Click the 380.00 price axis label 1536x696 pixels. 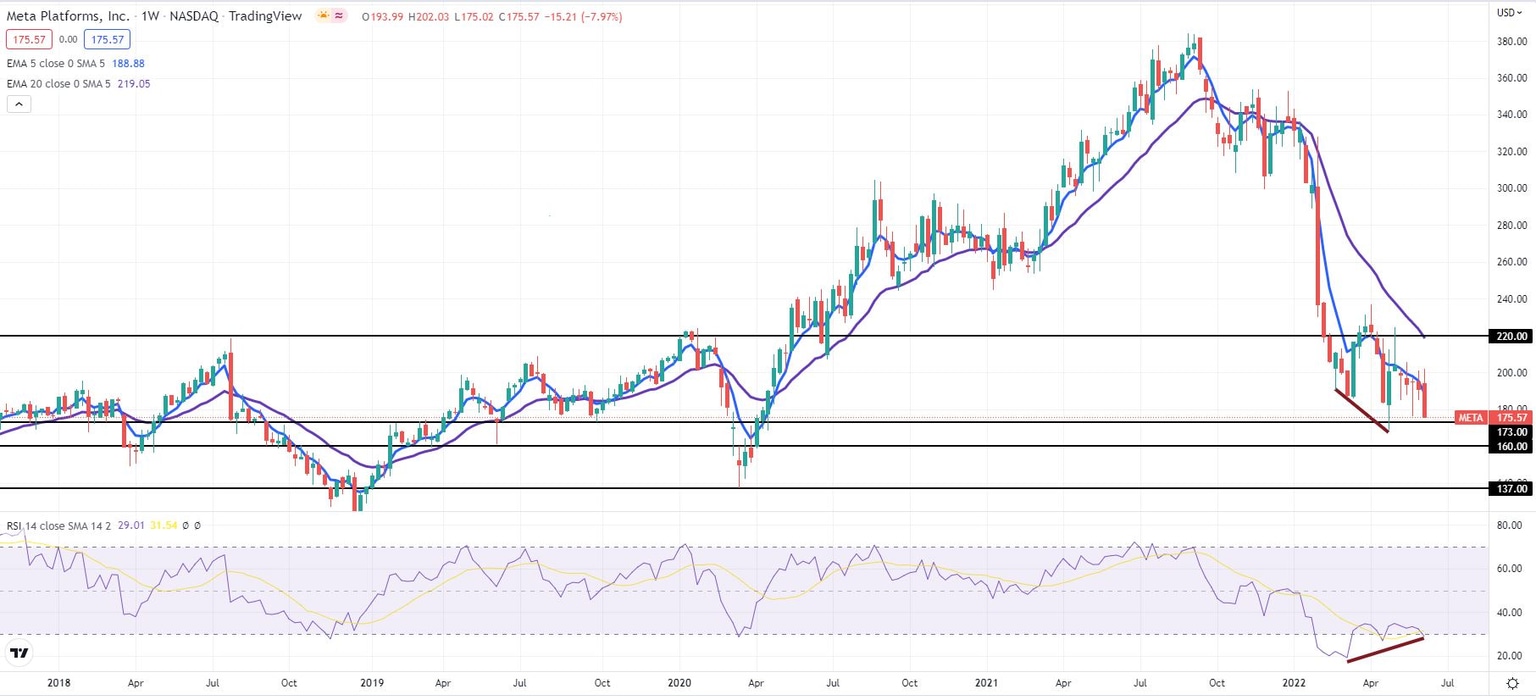pyautogui.click(x=1510, y=42)
